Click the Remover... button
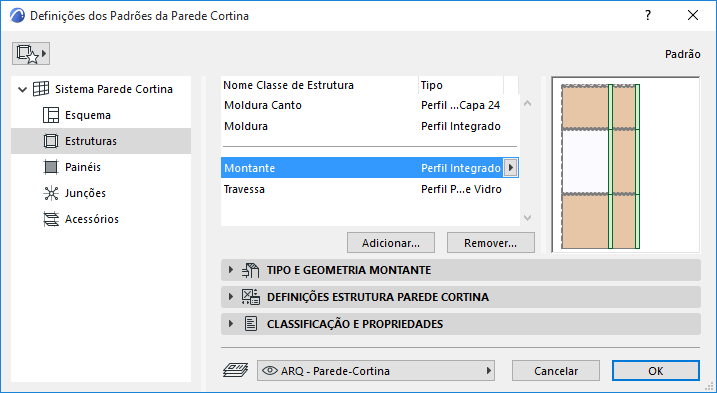This screenshot has width=717, height=393. 491,243
